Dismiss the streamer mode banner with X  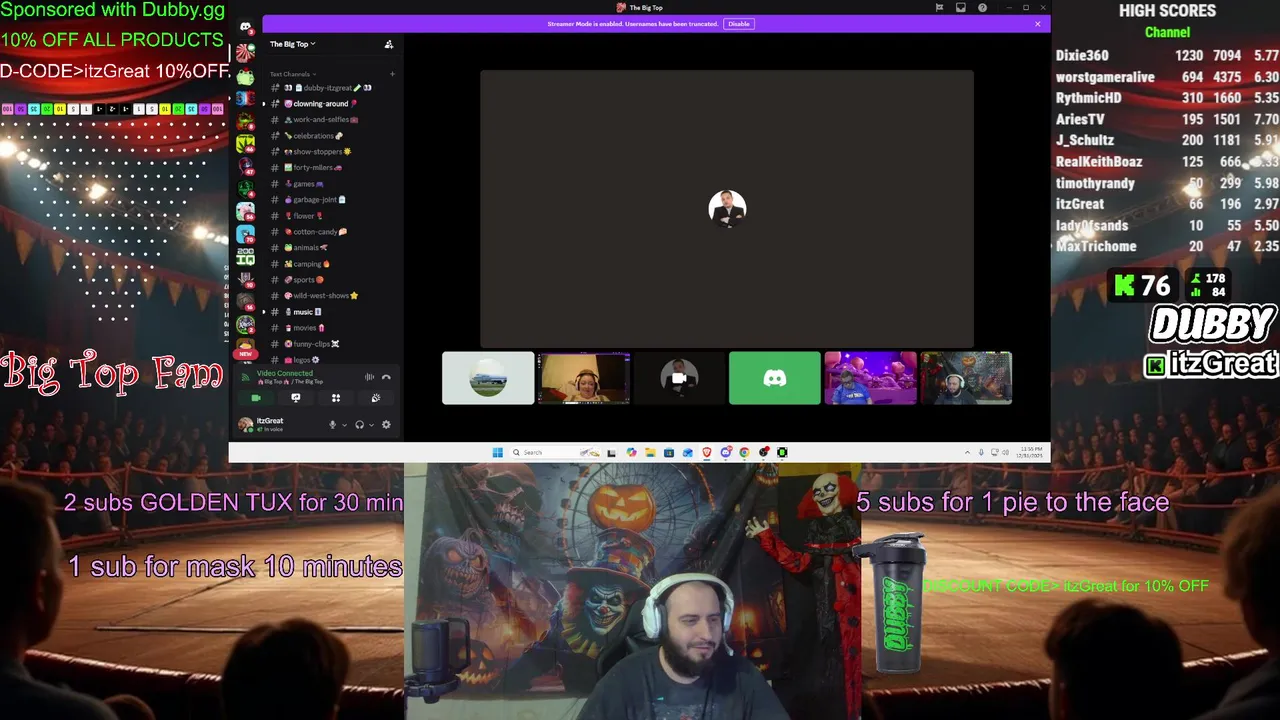(x=1038, y=24)
